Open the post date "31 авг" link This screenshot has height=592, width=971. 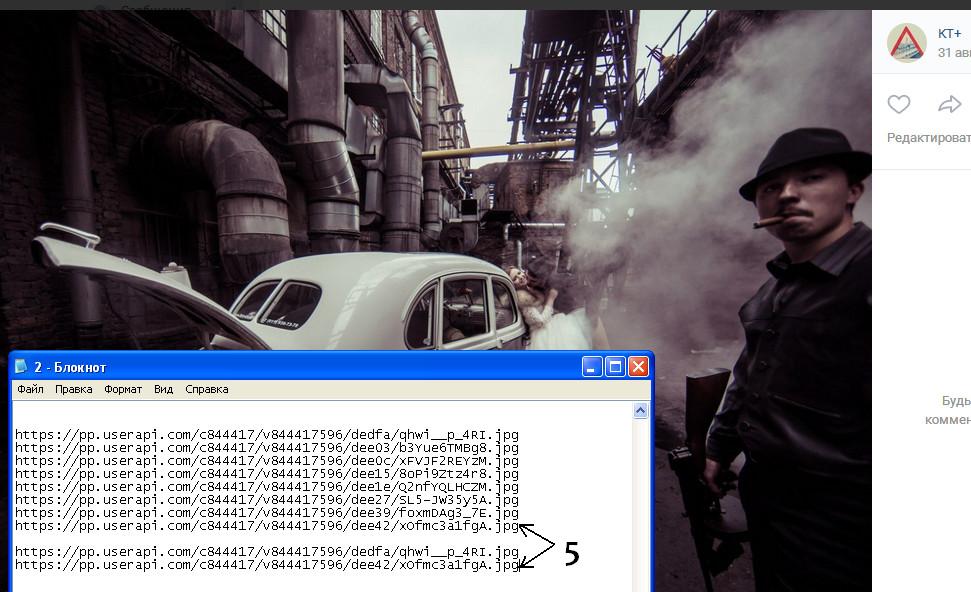(953, 52)
